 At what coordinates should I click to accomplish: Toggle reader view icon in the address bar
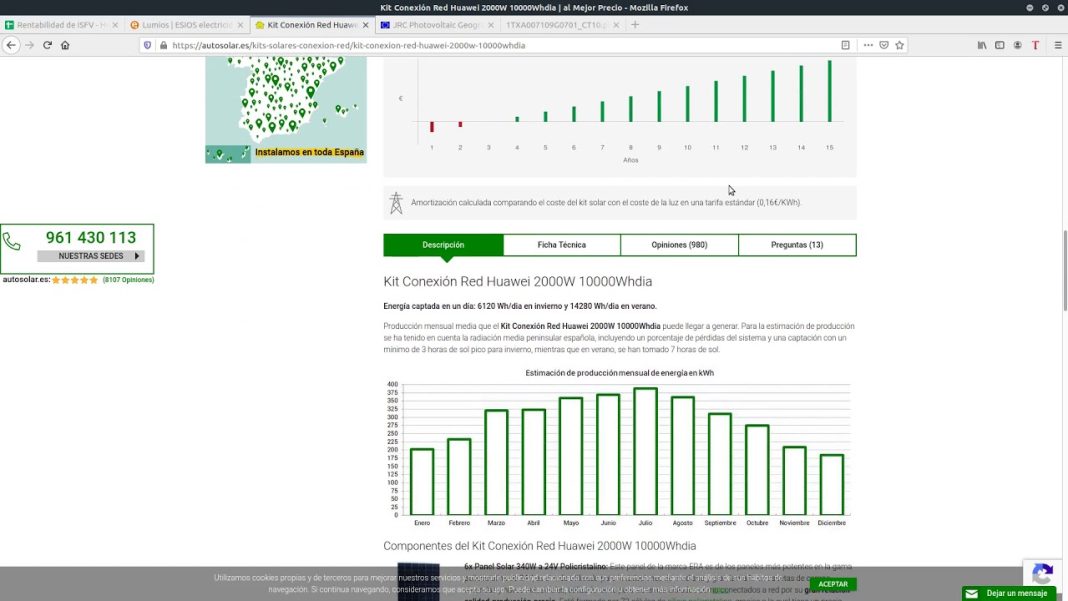pyautogui.click(x=845, y=45)
